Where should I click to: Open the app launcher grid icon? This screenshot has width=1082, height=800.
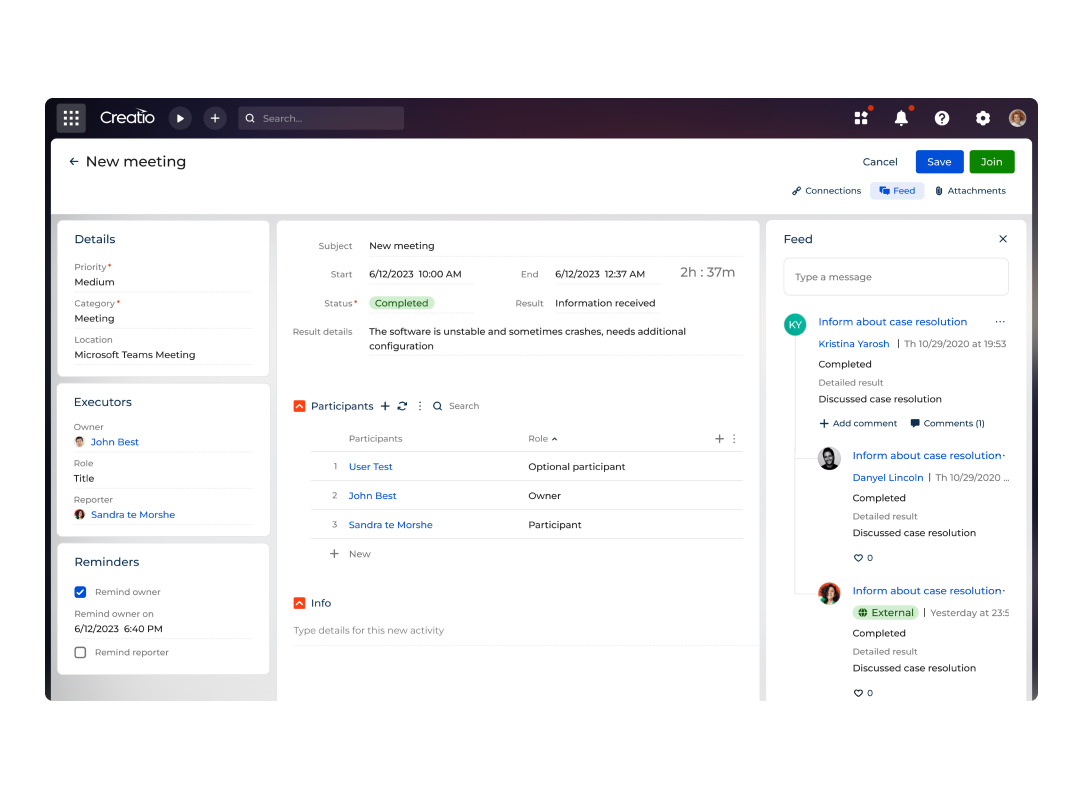pos(71,117)
